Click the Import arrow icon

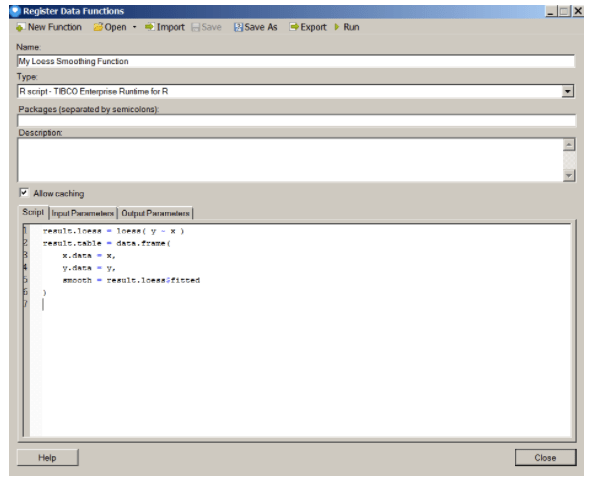[150, 27]
